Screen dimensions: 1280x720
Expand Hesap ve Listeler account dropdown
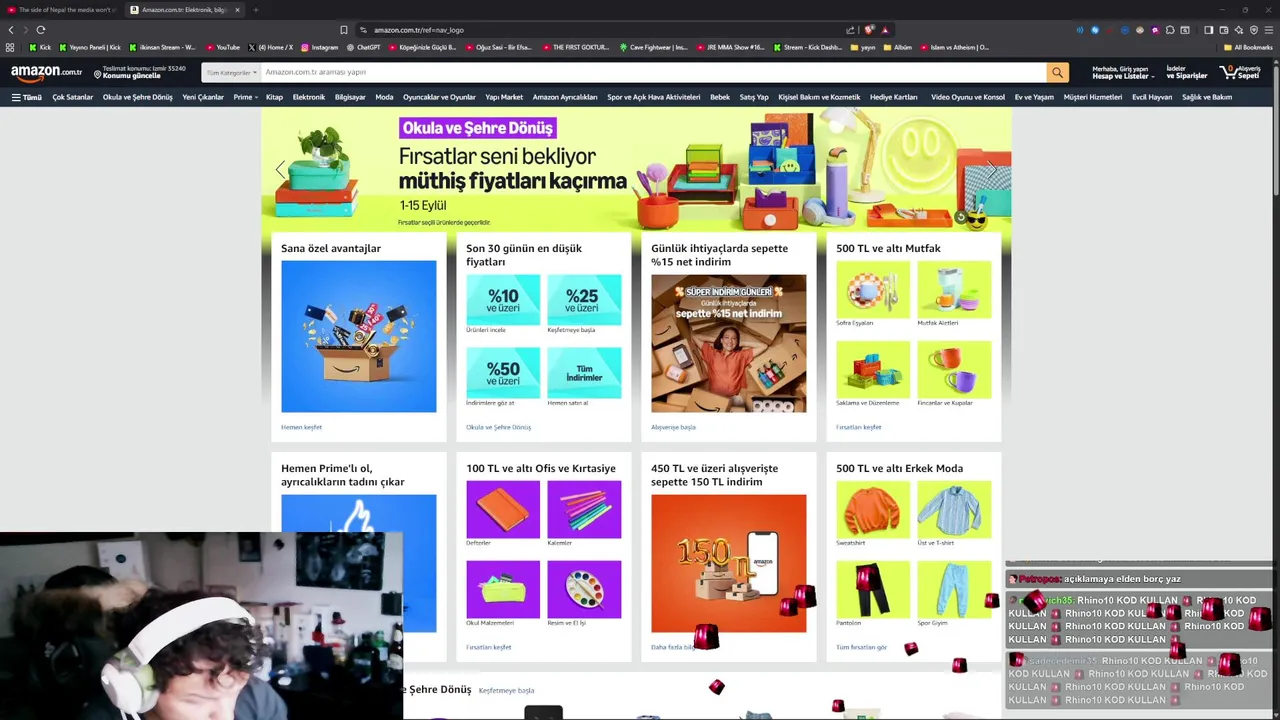(1123, 72)
